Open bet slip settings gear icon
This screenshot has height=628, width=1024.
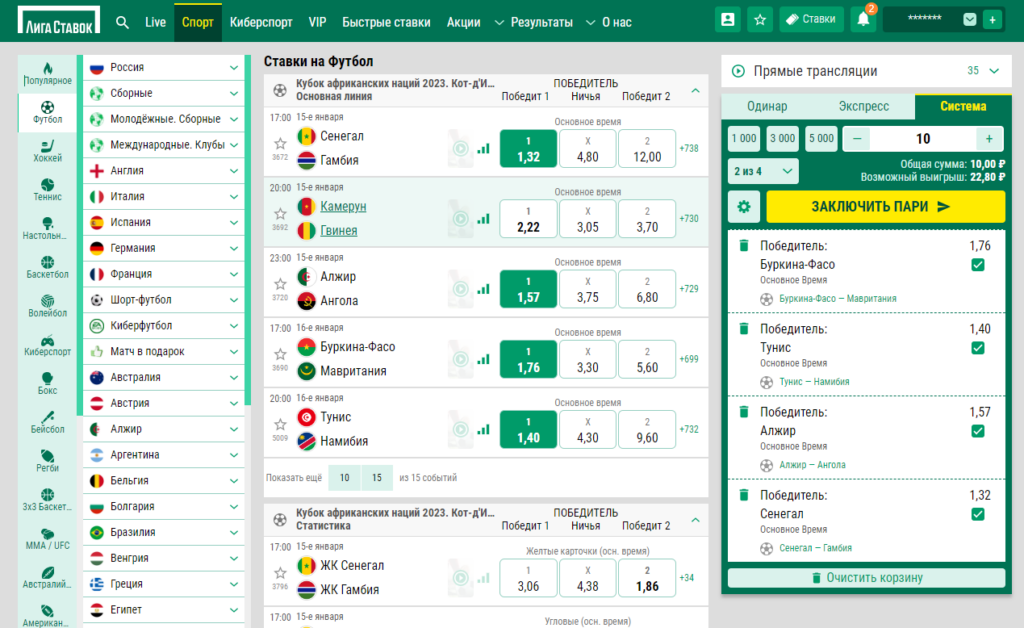click(x=744, y=207)
